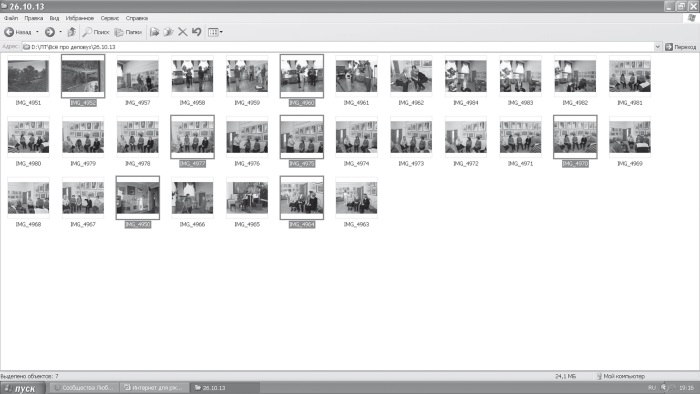Go up one folder level
The image size is (700, 394).
point(71,32)
